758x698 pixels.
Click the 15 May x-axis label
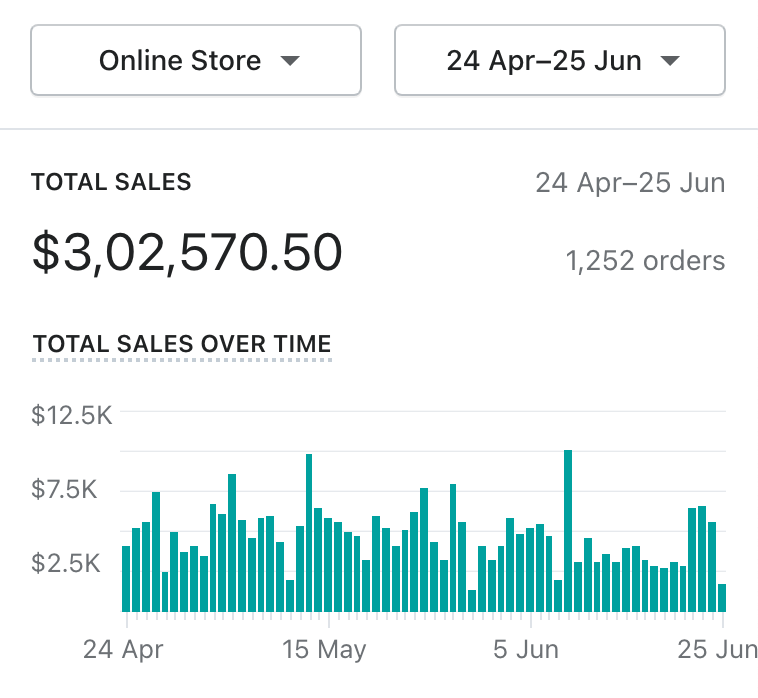pyautogui.click(x=325, y=649)
